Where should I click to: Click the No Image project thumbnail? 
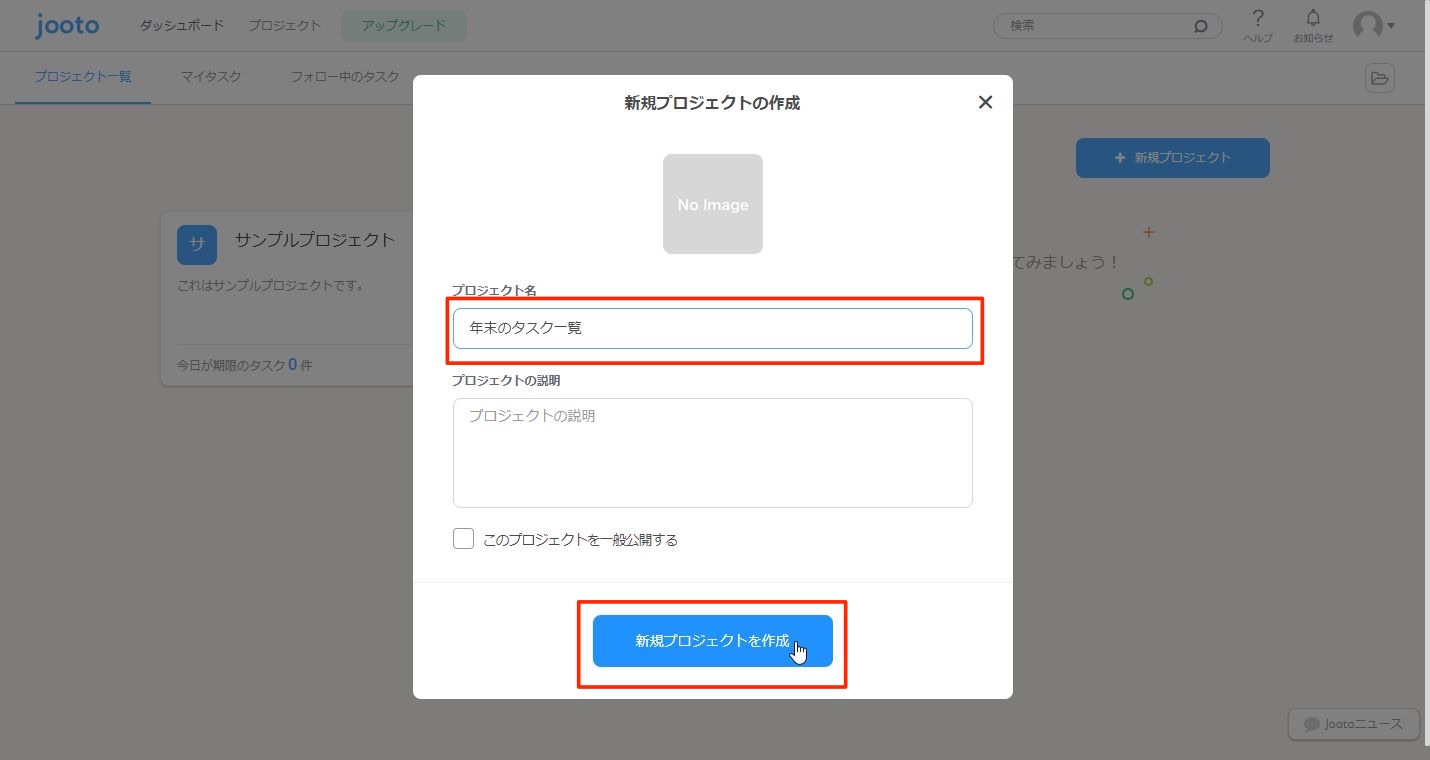tap(713, 204)
